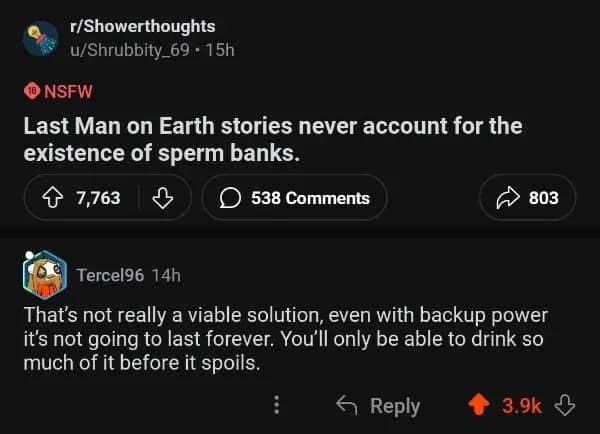This screenshot has height=434, width=600.
Task: Open Tercel96 commenter profile name
Action: coord(110,274)
